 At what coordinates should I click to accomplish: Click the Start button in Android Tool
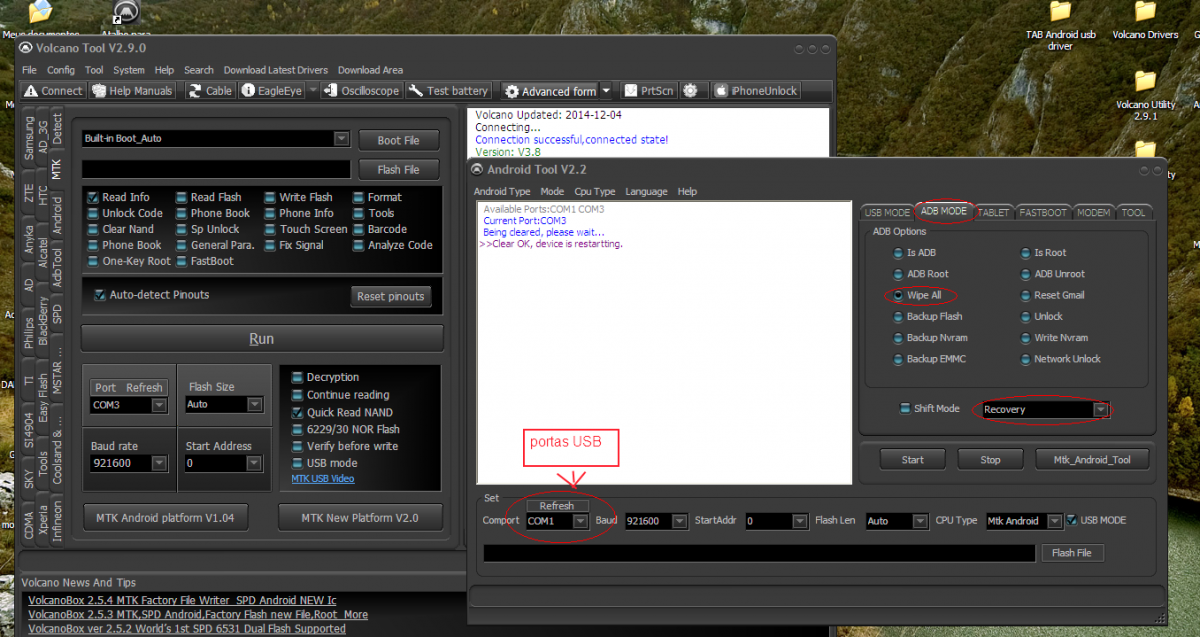click(913, 460)
